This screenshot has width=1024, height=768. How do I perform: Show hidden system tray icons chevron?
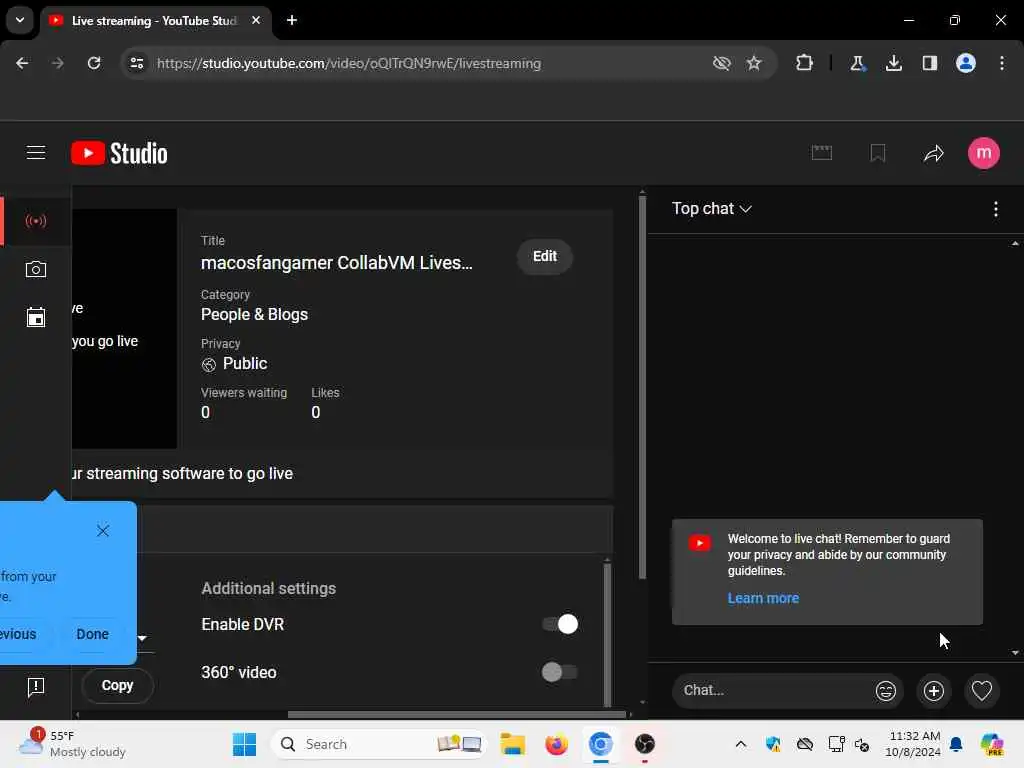click(x=741, y=744)
